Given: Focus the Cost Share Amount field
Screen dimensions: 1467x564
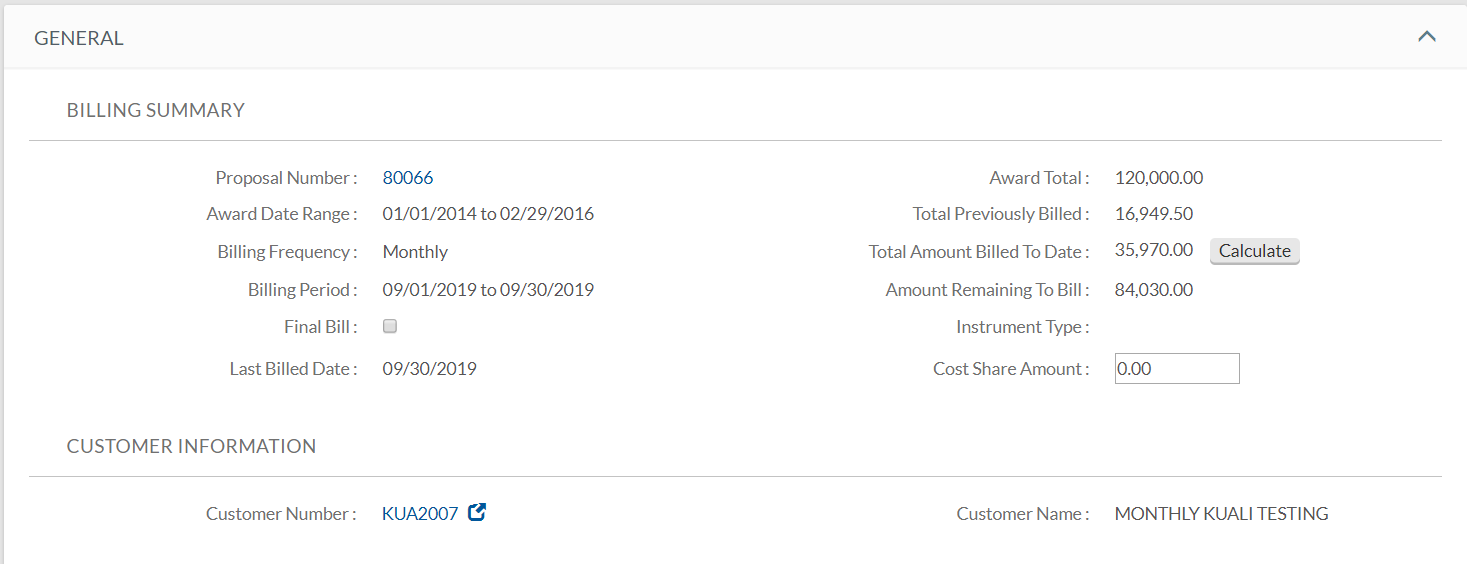Looking at the screenshot, I should coord(1177,368).
